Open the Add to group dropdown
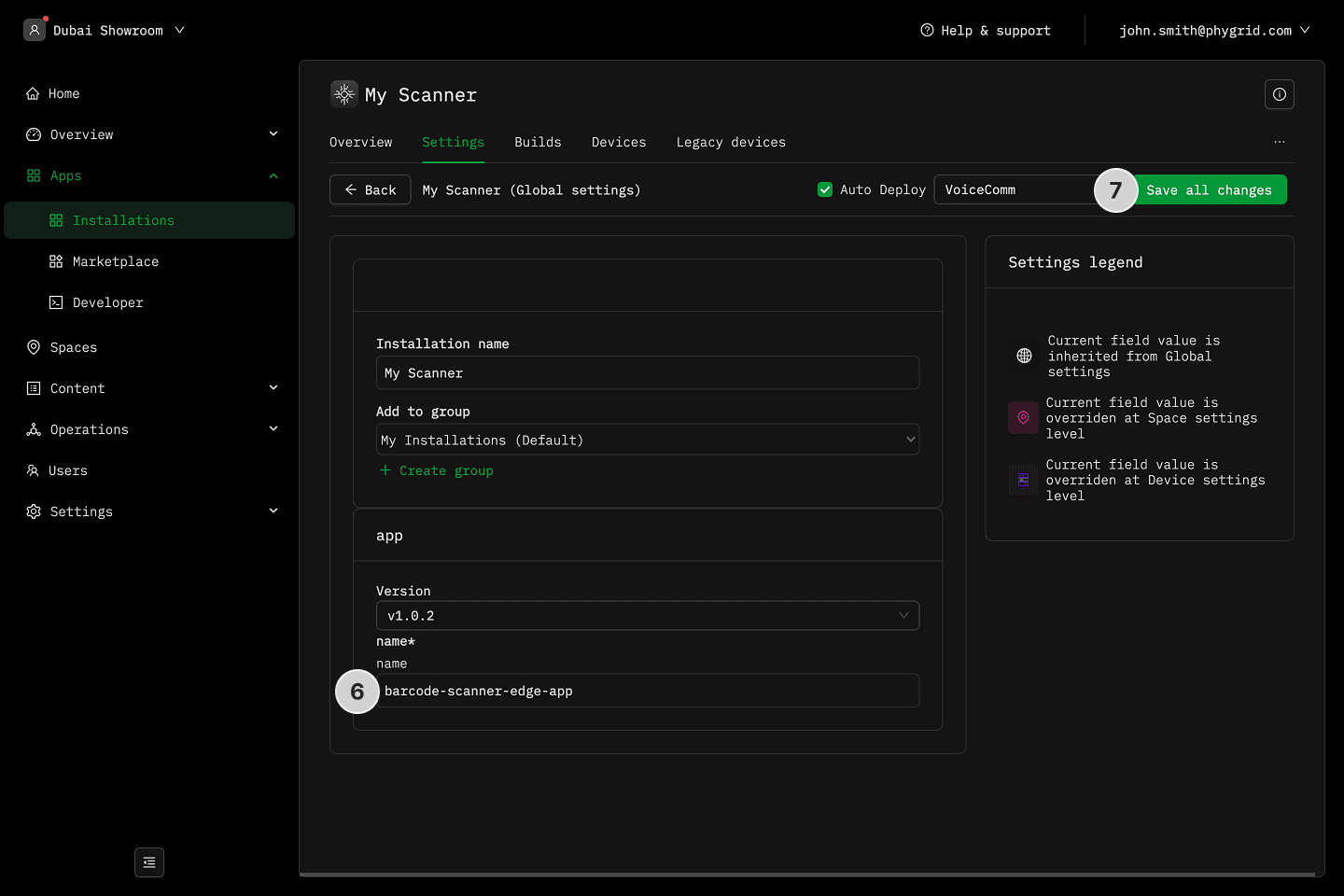This screenshot has height=896, width=1344. [x=647, y=440]
